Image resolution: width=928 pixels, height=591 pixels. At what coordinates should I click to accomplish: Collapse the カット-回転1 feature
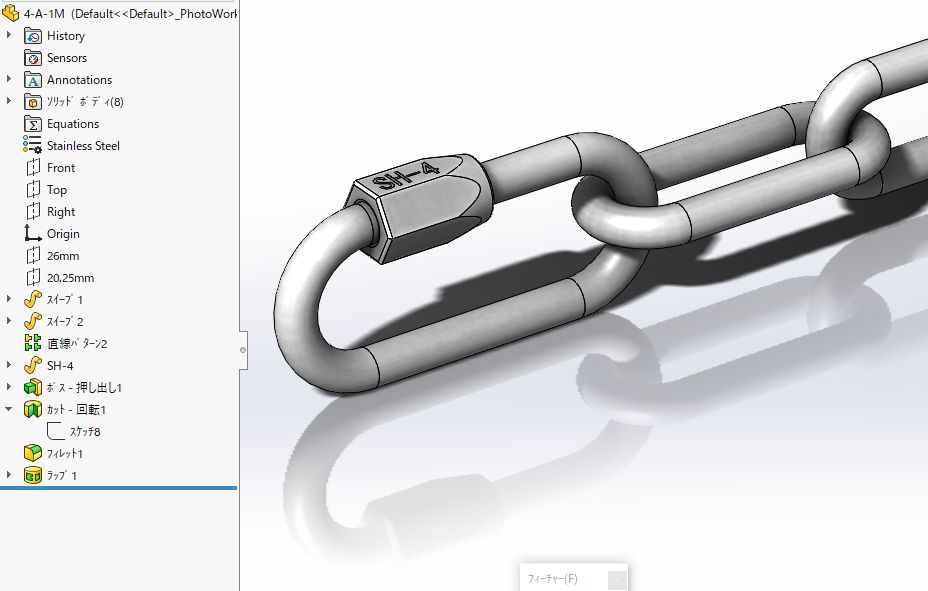tap(9, 409)
